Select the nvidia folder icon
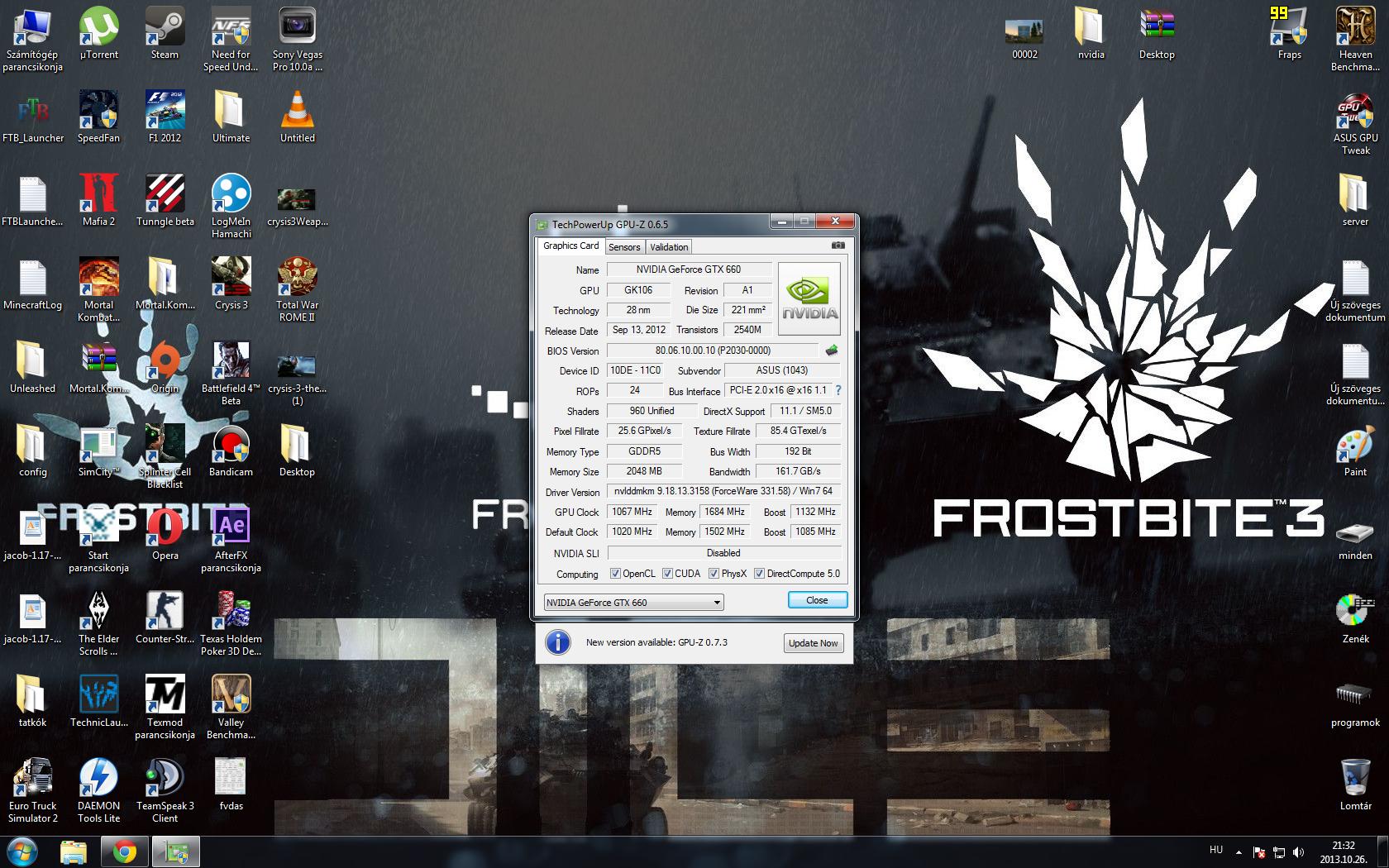The image size is (1389, 868). 1091,34
